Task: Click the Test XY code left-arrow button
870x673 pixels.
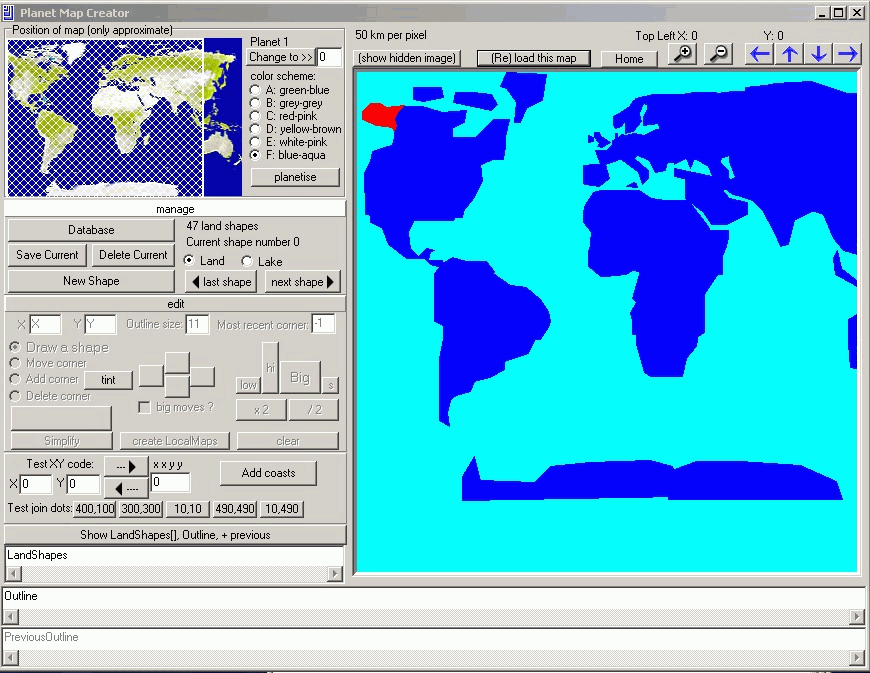Action: click(126, 487)
